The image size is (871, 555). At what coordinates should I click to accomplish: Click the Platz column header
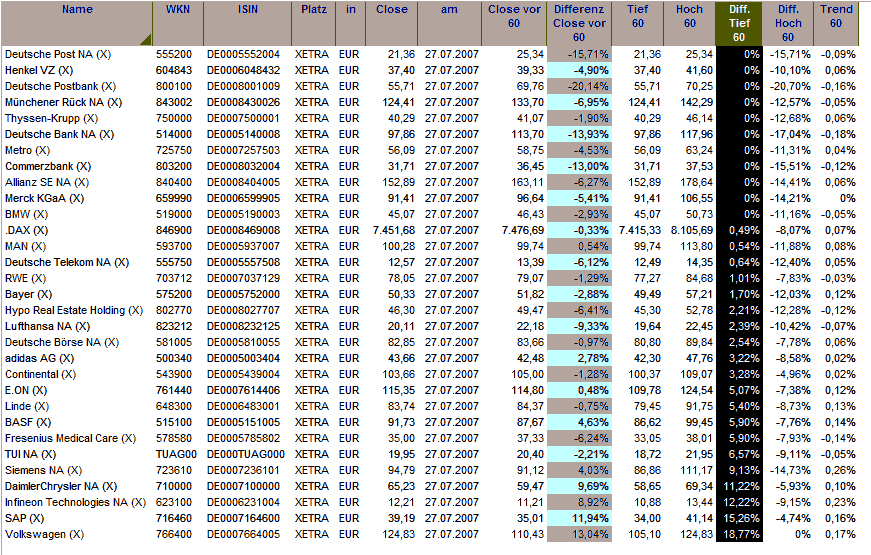point(314,23)
